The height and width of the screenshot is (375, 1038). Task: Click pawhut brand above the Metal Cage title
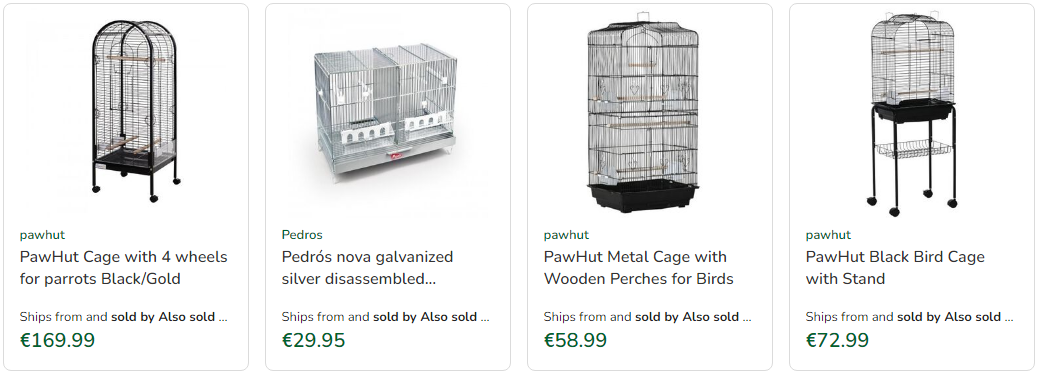[x=566, y=235]
